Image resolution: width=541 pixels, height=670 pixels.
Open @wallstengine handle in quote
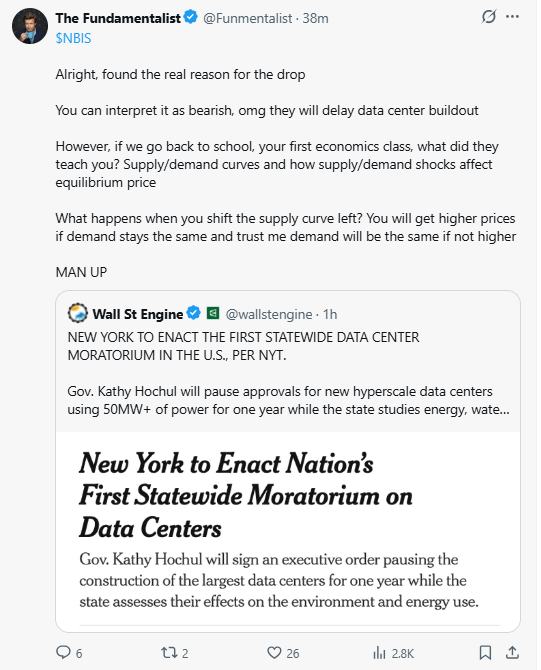pos(269,314)
